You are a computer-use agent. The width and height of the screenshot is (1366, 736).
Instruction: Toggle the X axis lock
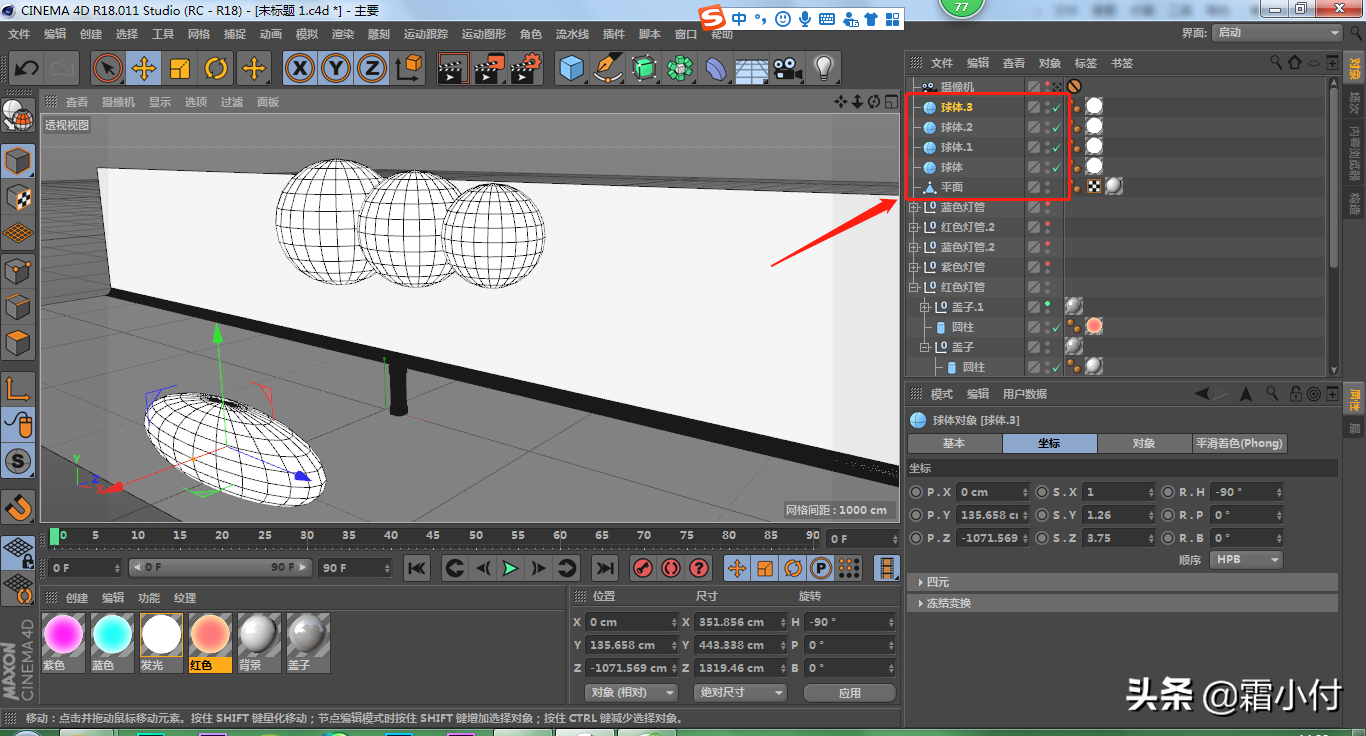tap(300, 69)
